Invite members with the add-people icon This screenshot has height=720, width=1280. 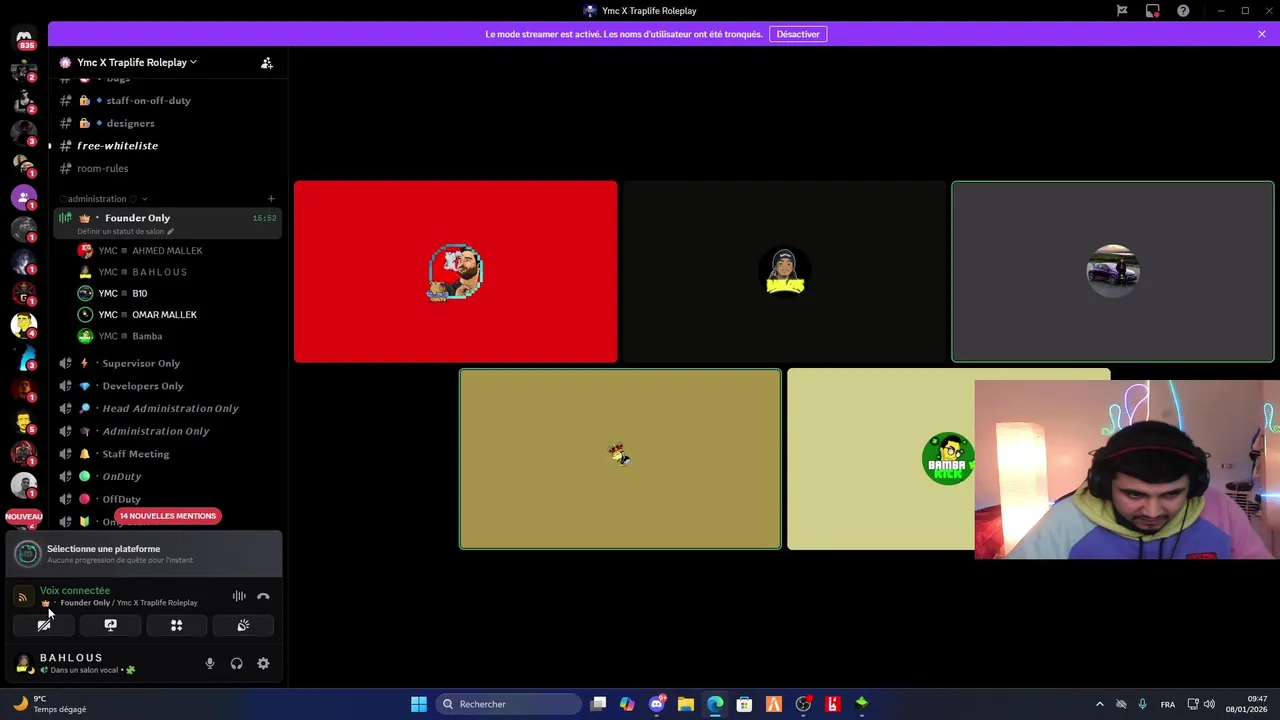pyautogui.click(x=267, y=62)
